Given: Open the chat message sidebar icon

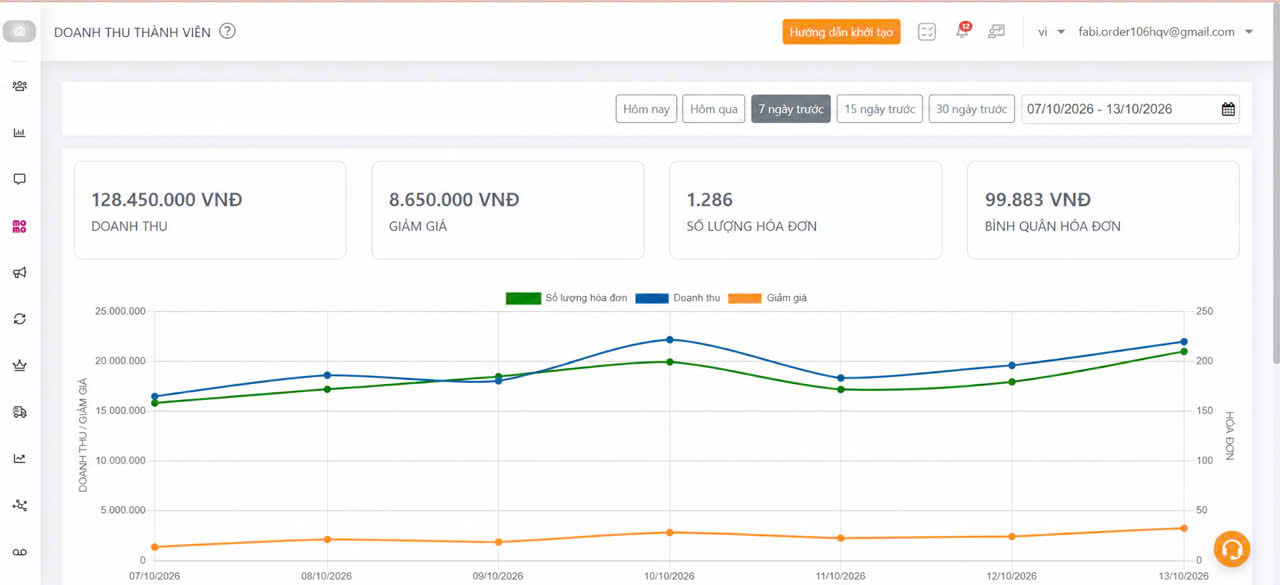Looking at the screenshot, I should tap(19, 180).
